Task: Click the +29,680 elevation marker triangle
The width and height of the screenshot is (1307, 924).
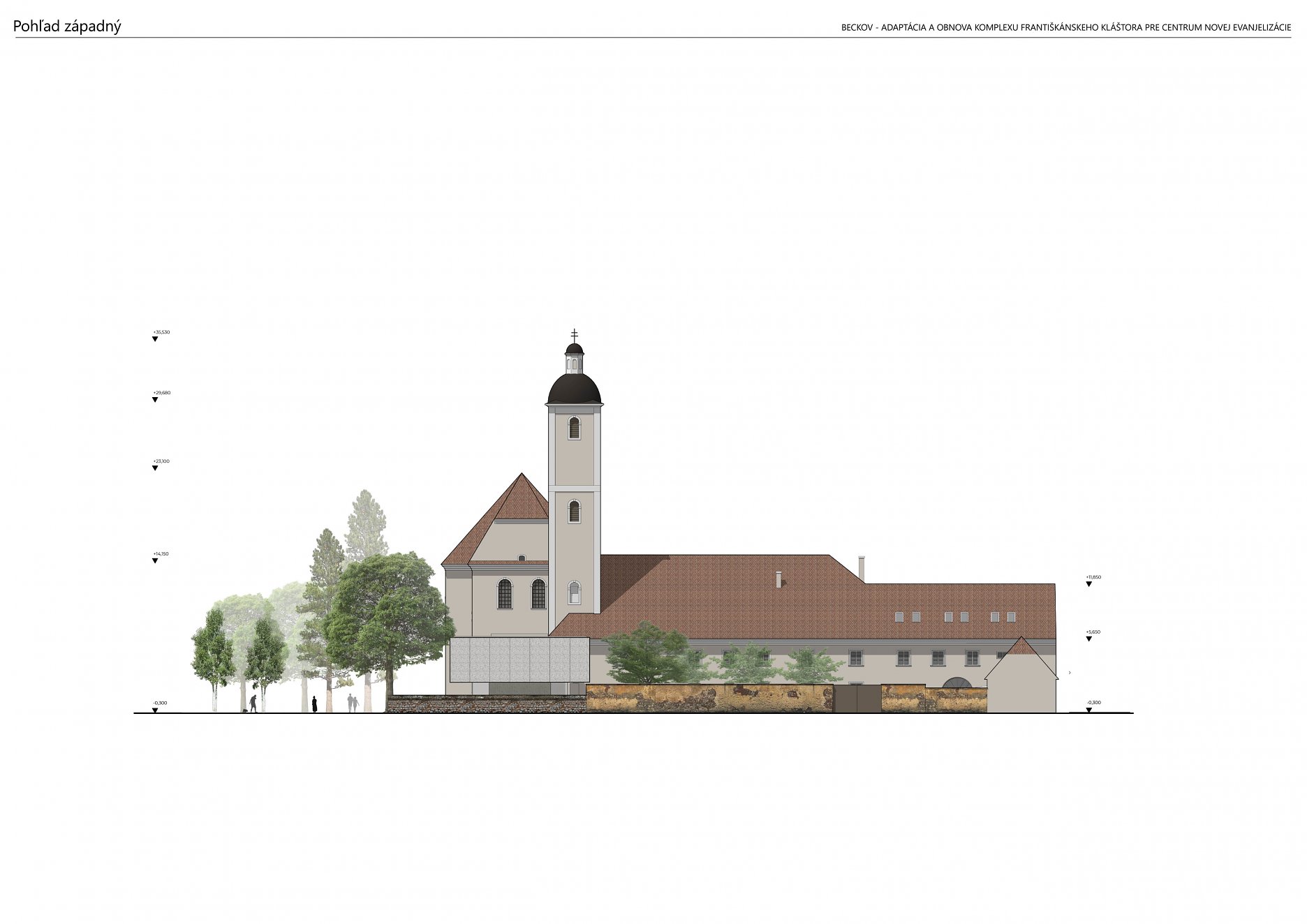Action: click(155, 400)
